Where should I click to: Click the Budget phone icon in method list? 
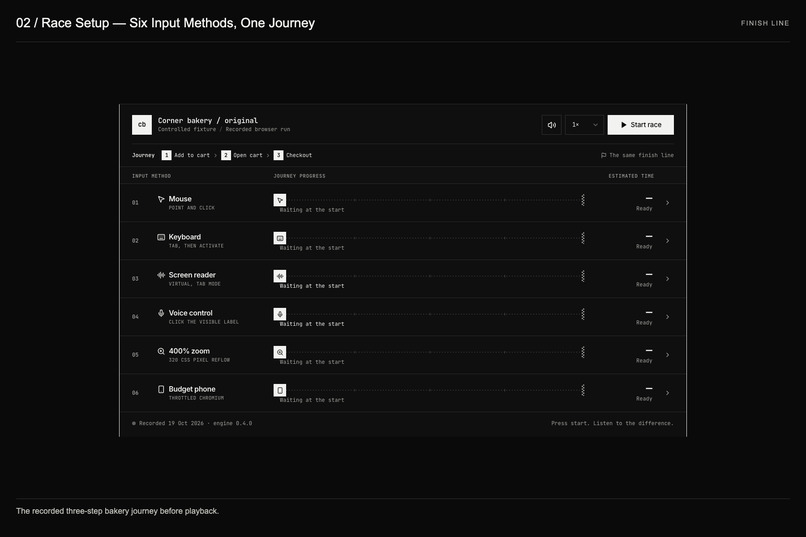click(161, 390)
